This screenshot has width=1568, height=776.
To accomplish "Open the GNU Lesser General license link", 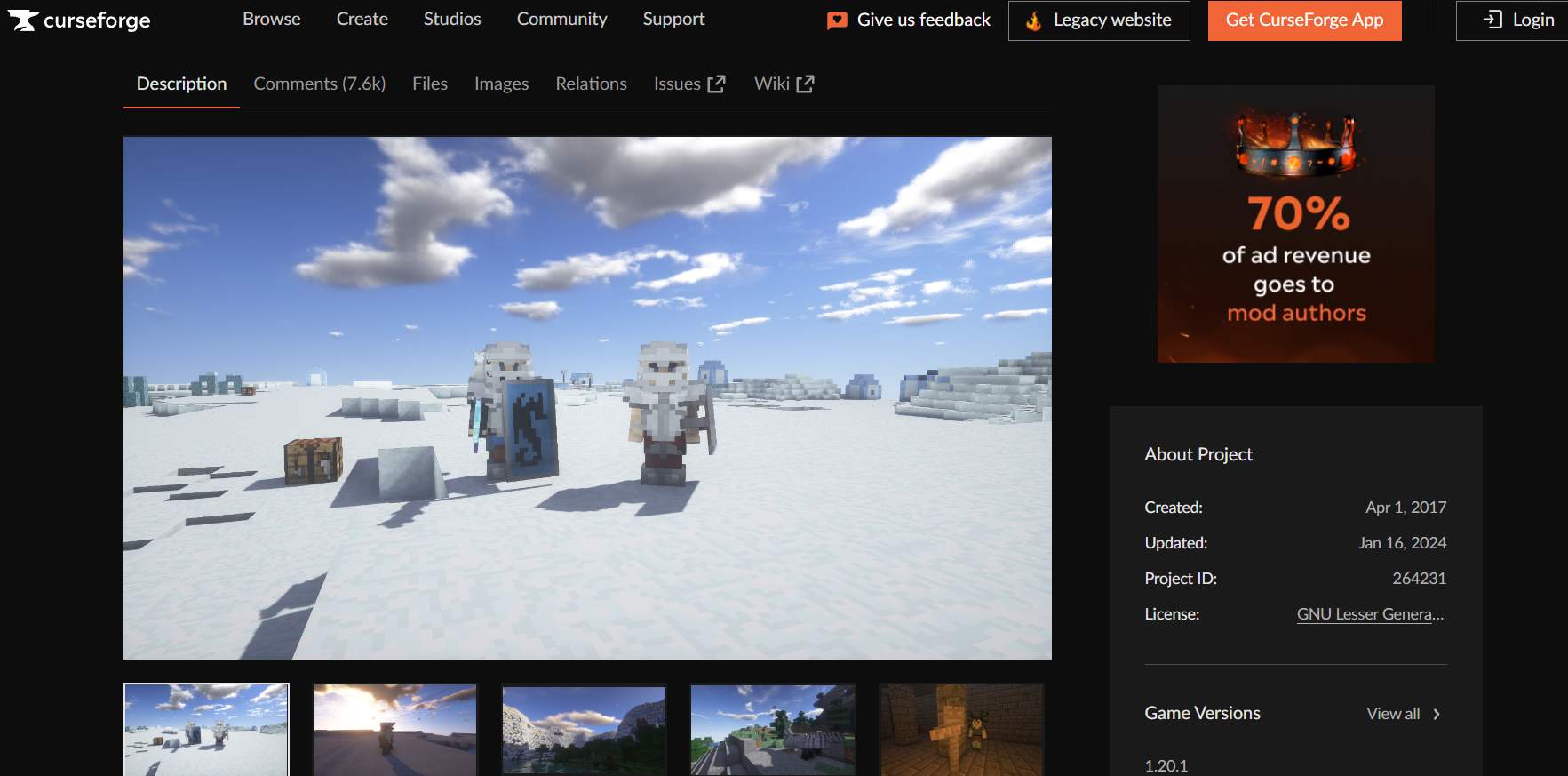I will [x=1370, y=614].
